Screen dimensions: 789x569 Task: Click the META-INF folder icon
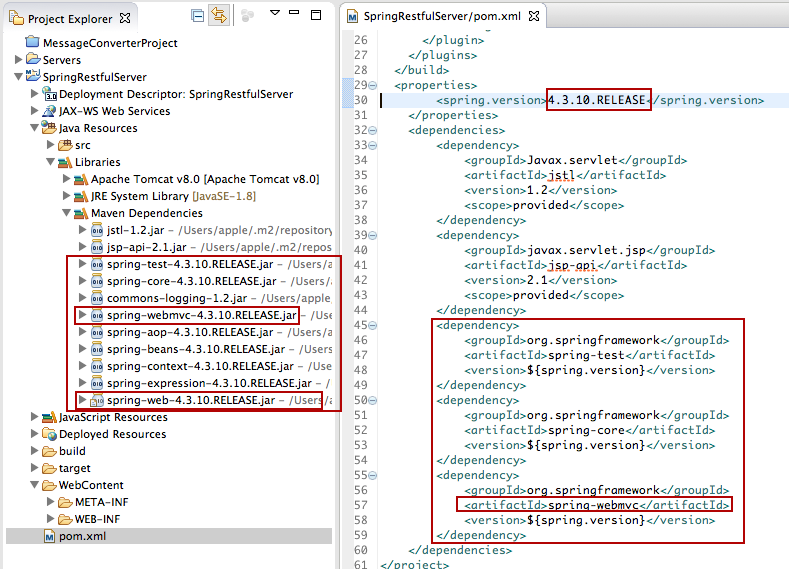pos(65,502)
